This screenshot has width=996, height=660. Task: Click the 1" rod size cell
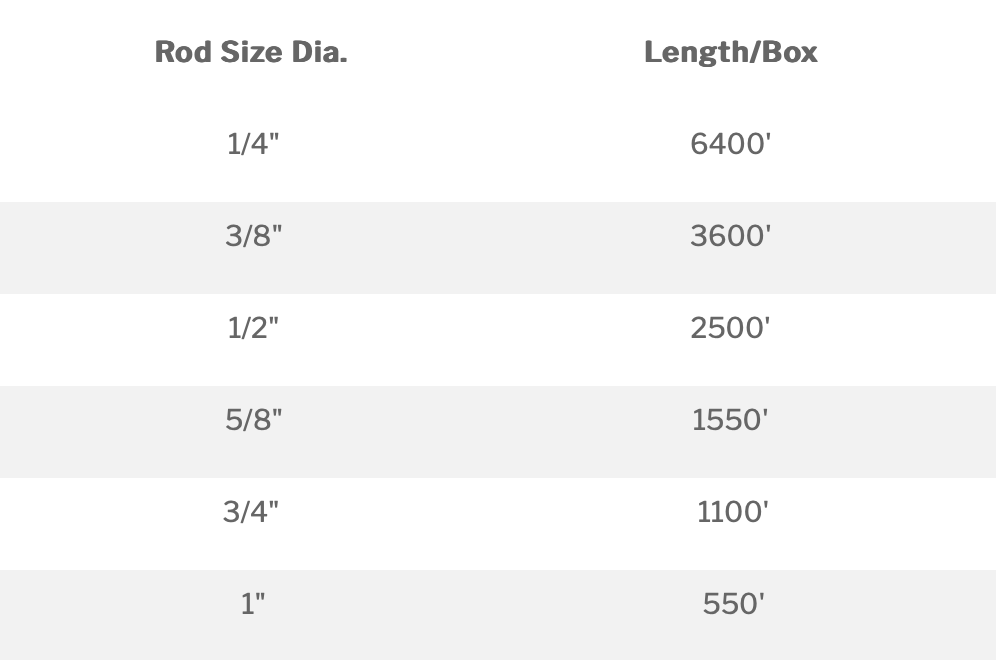pos(253,604)
